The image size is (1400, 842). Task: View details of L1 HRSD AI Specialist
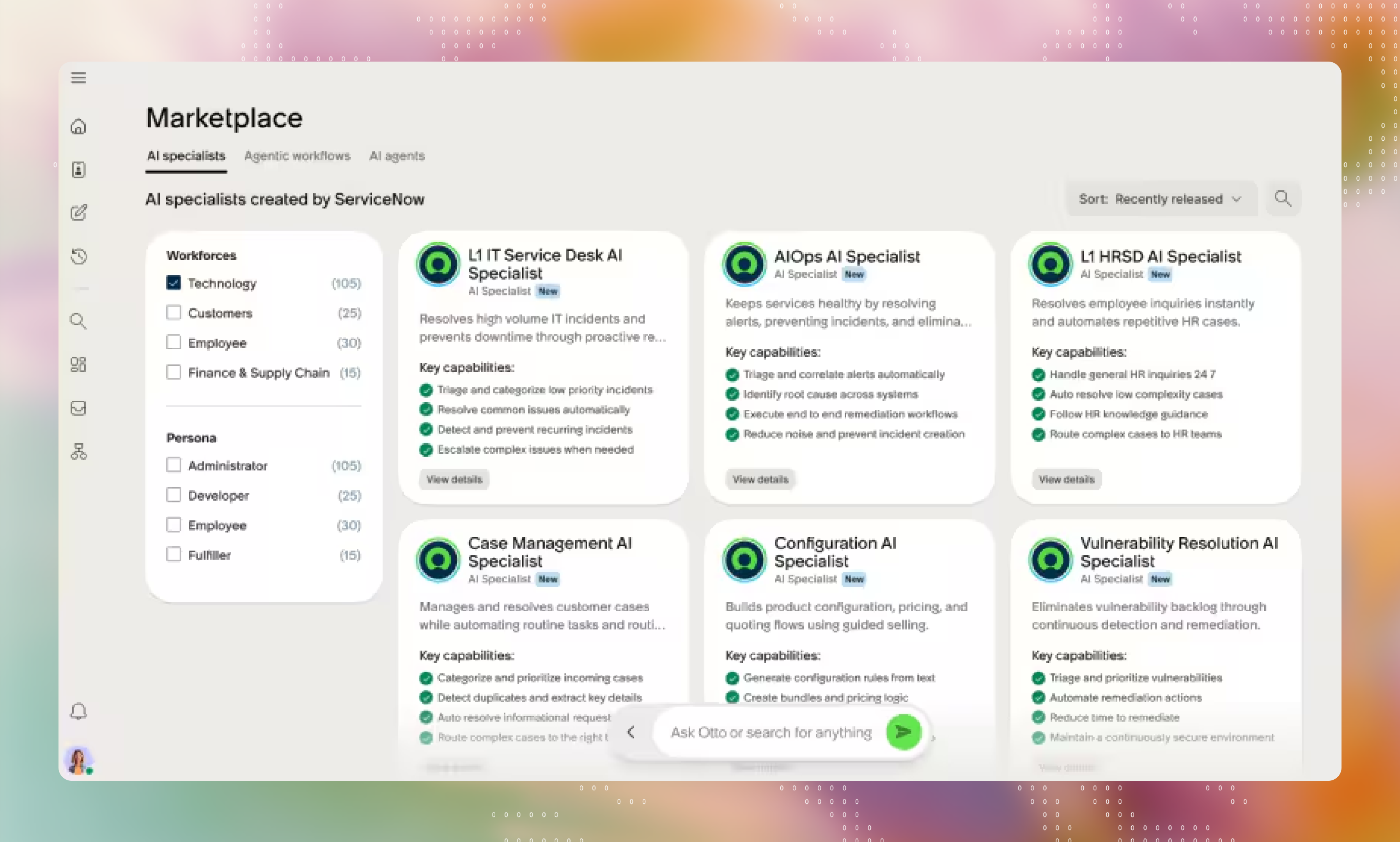click(x=1066, y=479)
